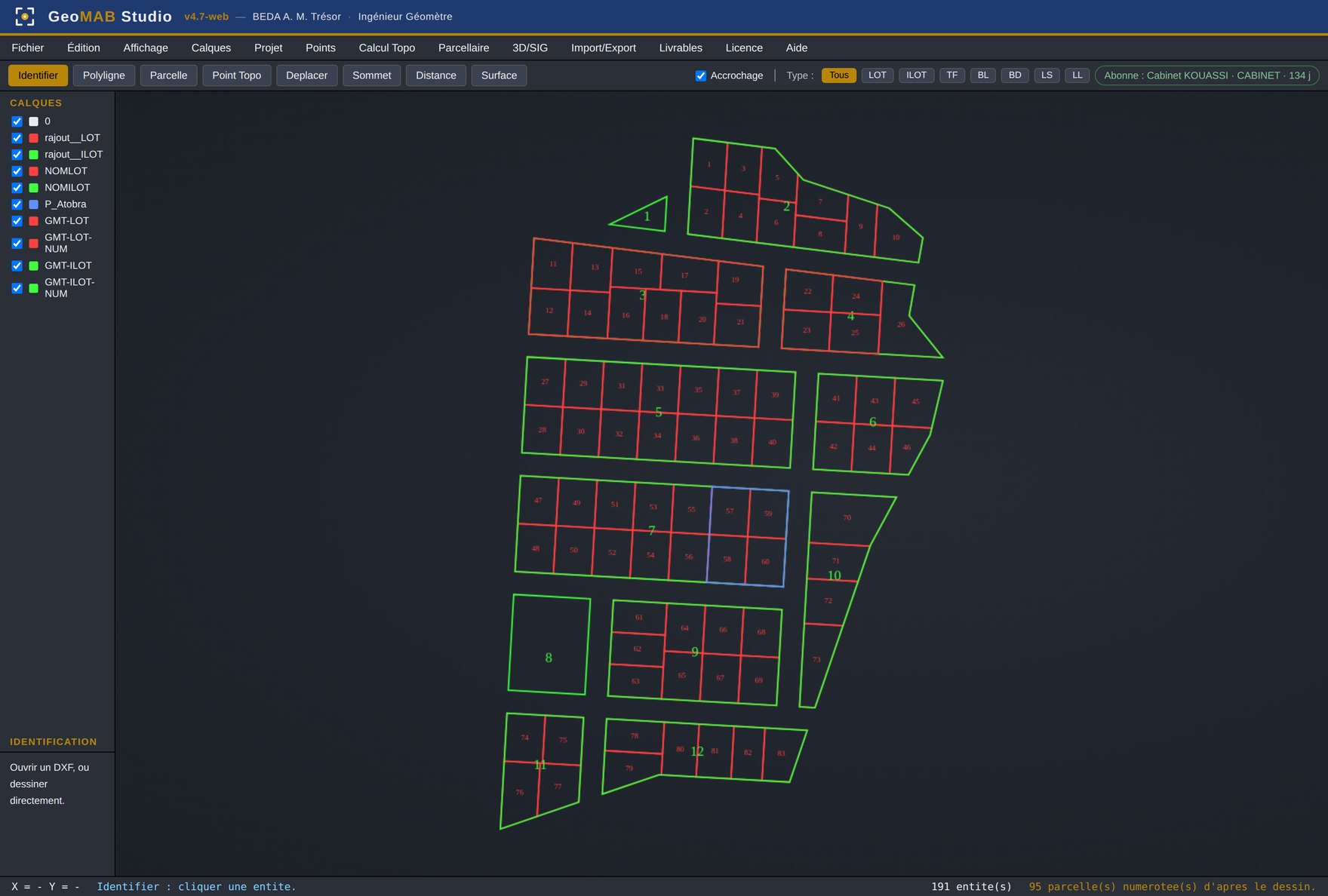Filter type by LOT
The width and height of the screenshot is (1328, 896).
point(878,75)
